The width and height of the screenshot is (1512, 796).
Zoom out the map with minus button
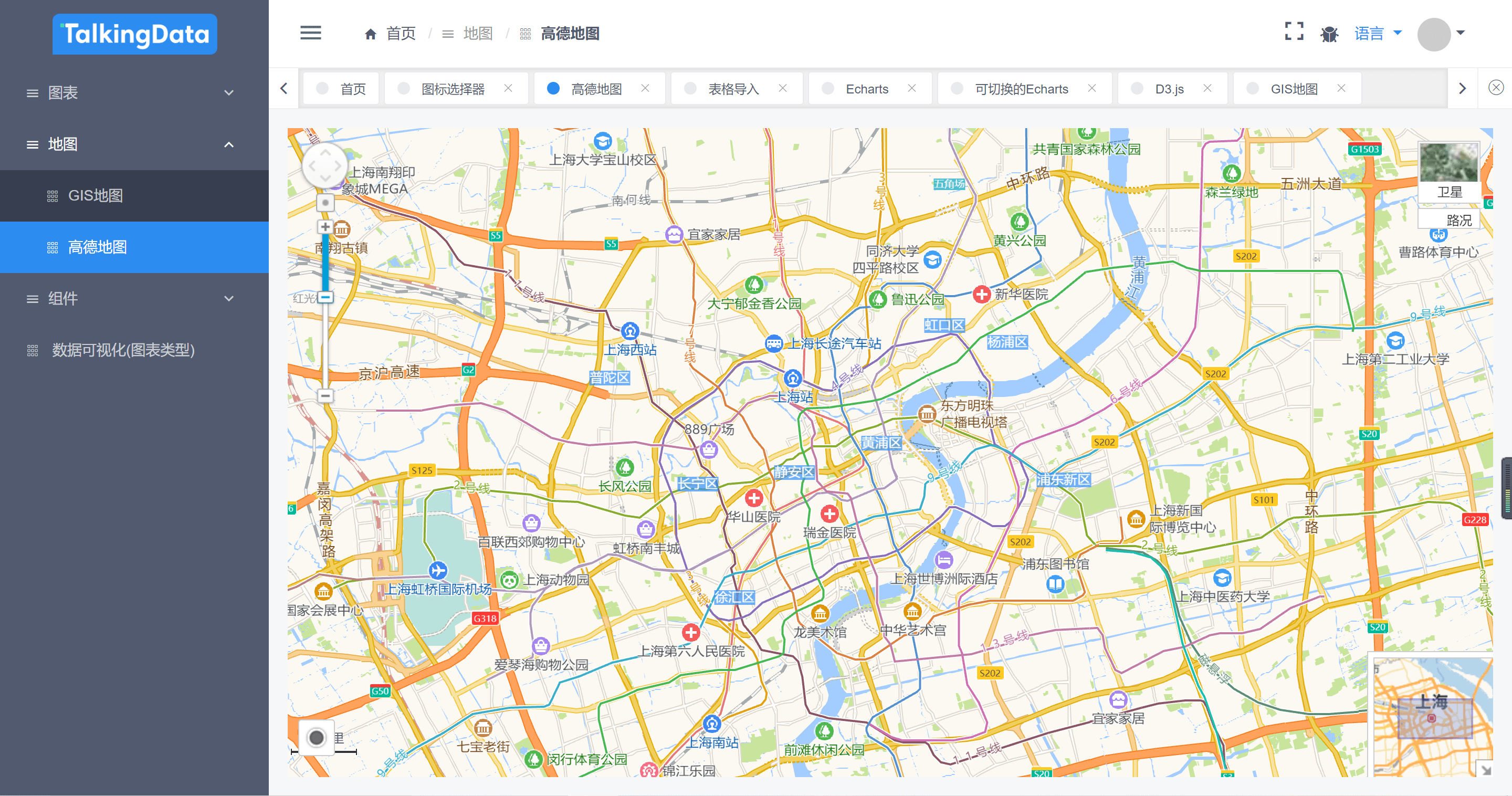click(x=324, y=396)
